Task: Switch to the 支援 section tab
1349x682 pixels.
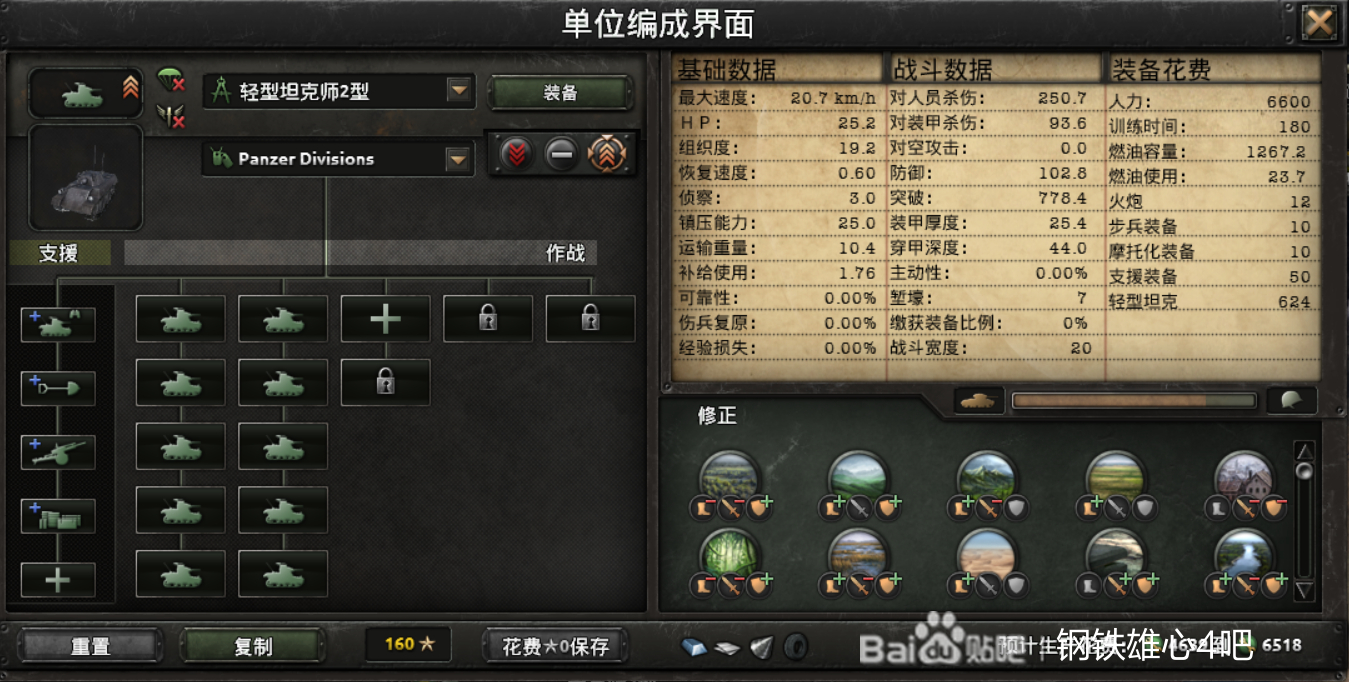Action: point(59,253)
